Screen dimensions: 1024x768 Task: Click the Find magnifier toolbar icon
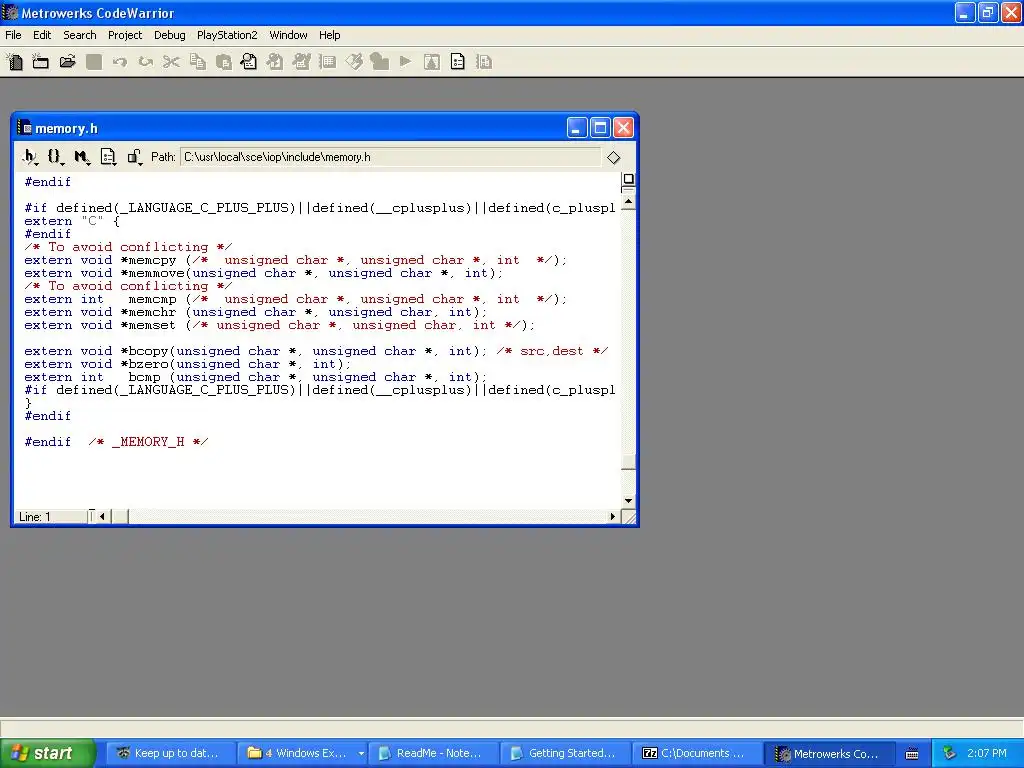(x=249, y=62)
